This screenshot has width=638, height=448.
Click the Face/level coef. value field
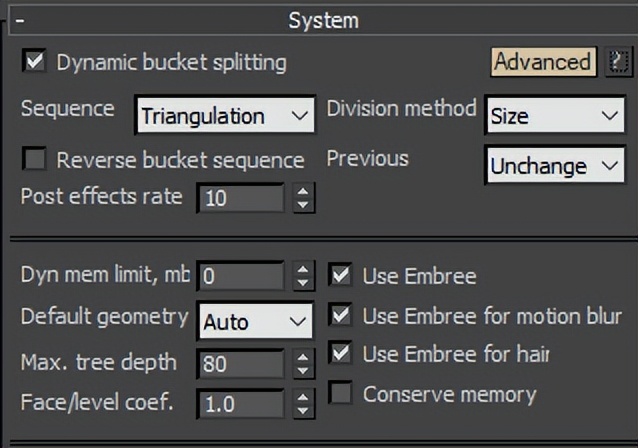click(x=240, y=405)
